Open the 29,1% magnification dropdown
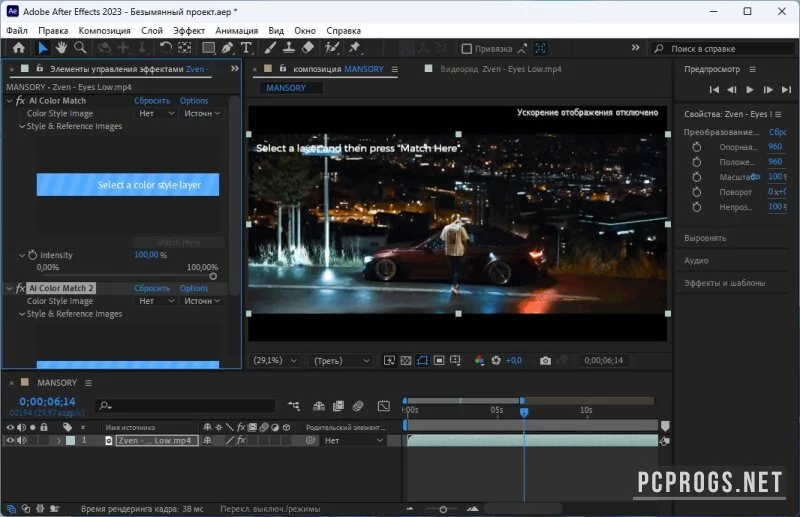 (x=275, y=360)
